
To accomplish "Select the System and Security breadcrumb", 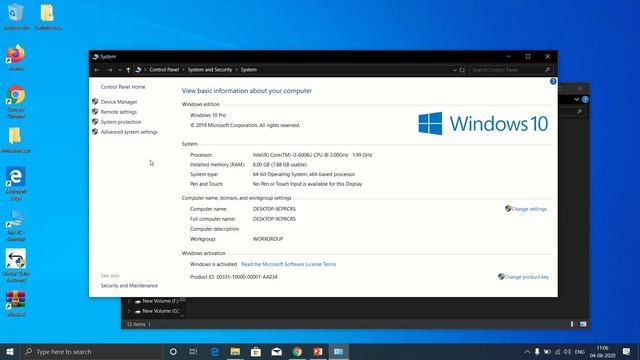I will [x=210, y=70].
